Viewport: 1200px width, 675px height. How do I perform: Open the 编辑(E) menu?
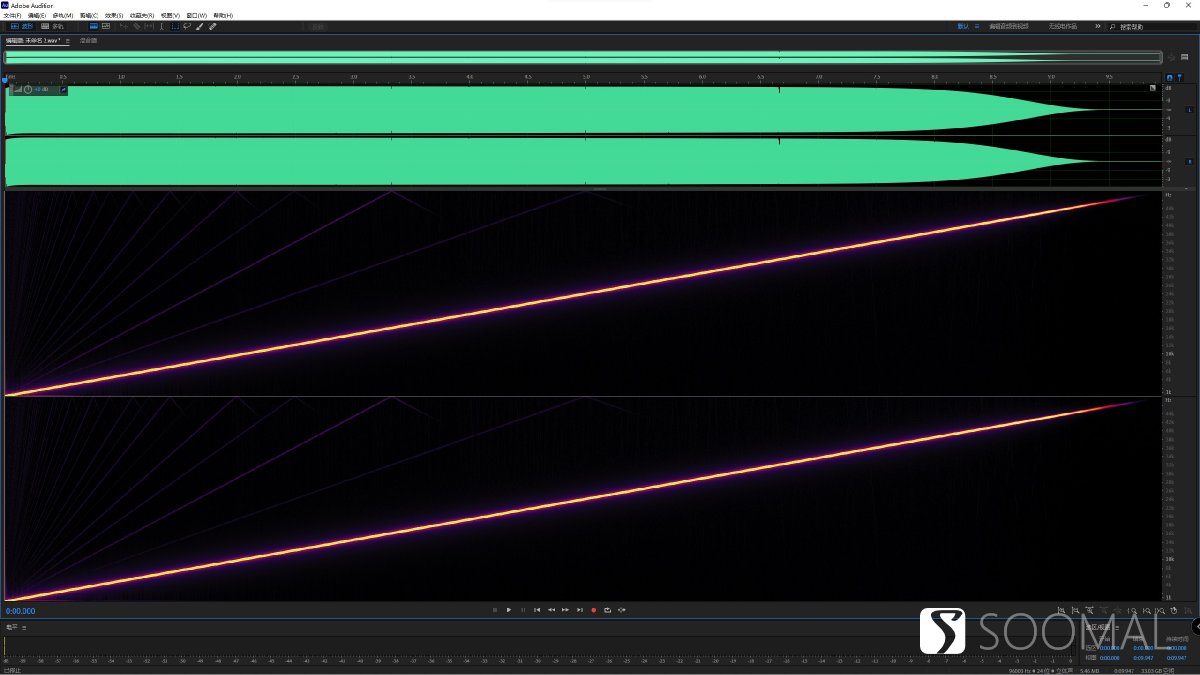tap(37, 16)
